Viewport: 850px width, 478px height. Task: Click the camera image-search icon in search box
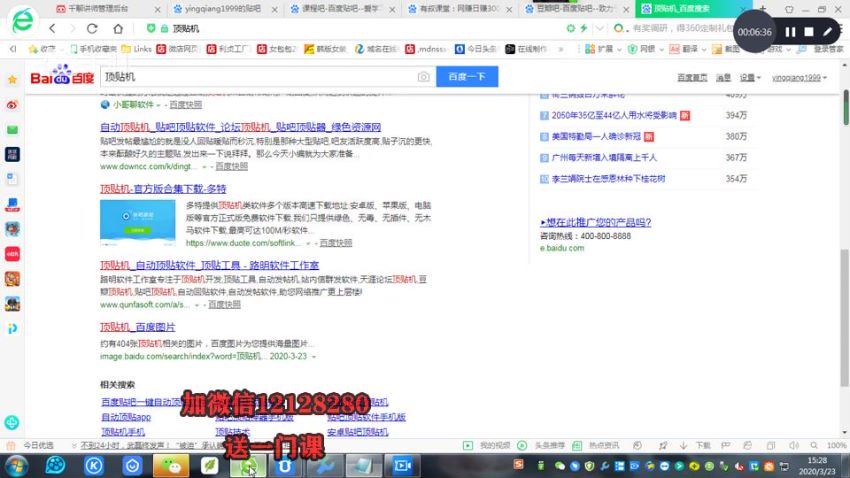click(423, 77)
